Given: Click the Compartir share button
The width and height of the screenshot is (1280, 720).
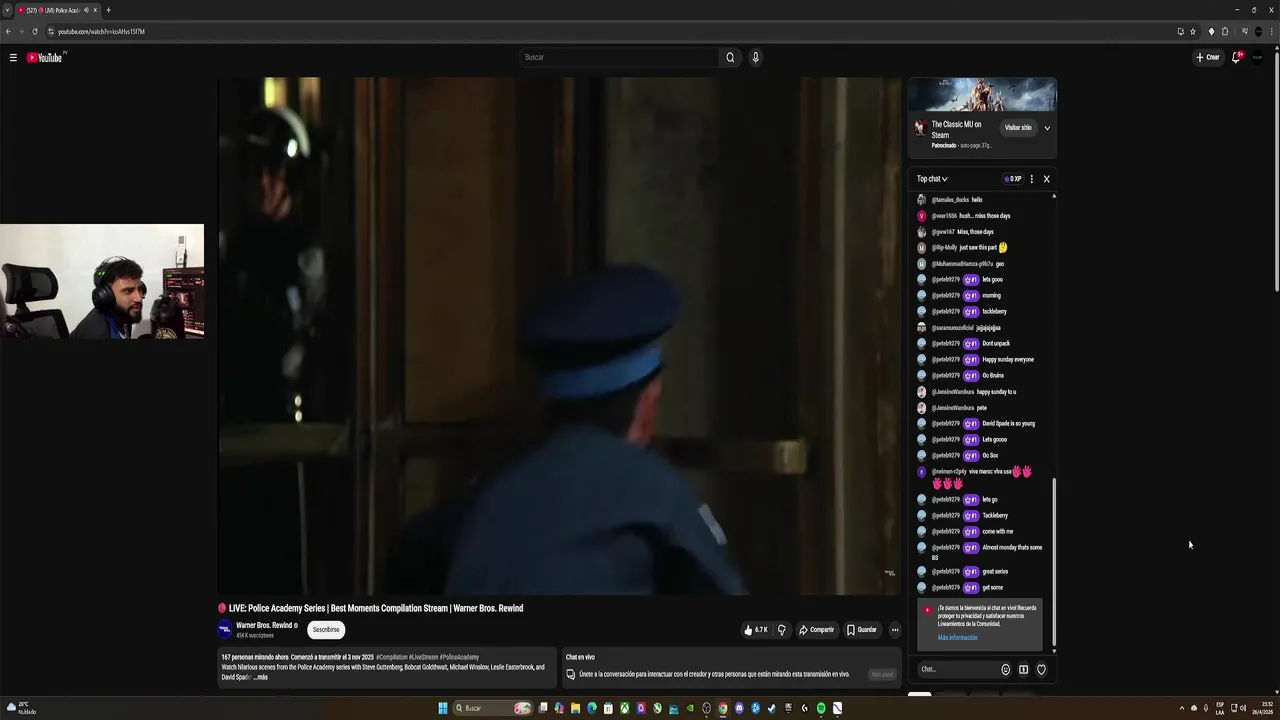Looking at the screenshot, I should pos(816,630).
